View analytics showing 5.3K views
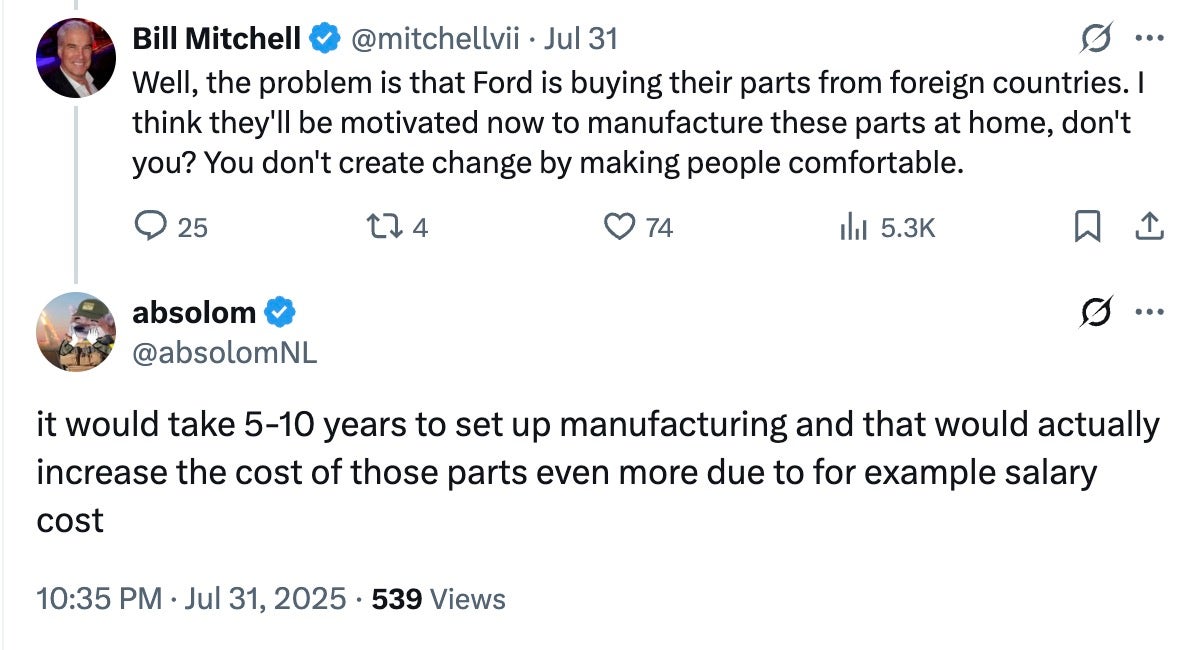This screenshot has width=1200, height=650. point(887,228)
